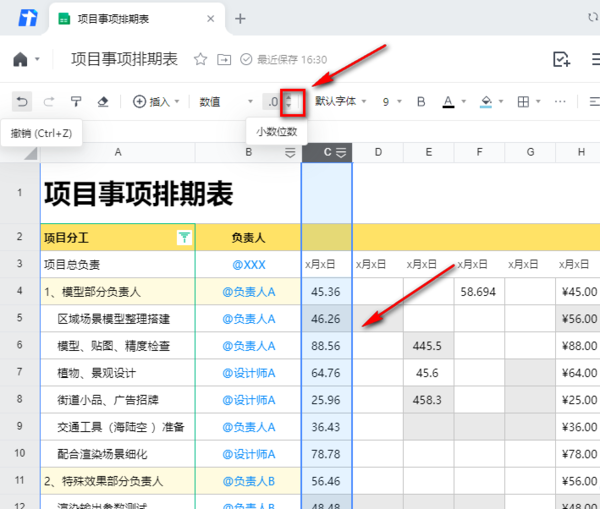Select the format painter tool
The width and height of the screenshot is (600, 509).
(x=76, y=101)
